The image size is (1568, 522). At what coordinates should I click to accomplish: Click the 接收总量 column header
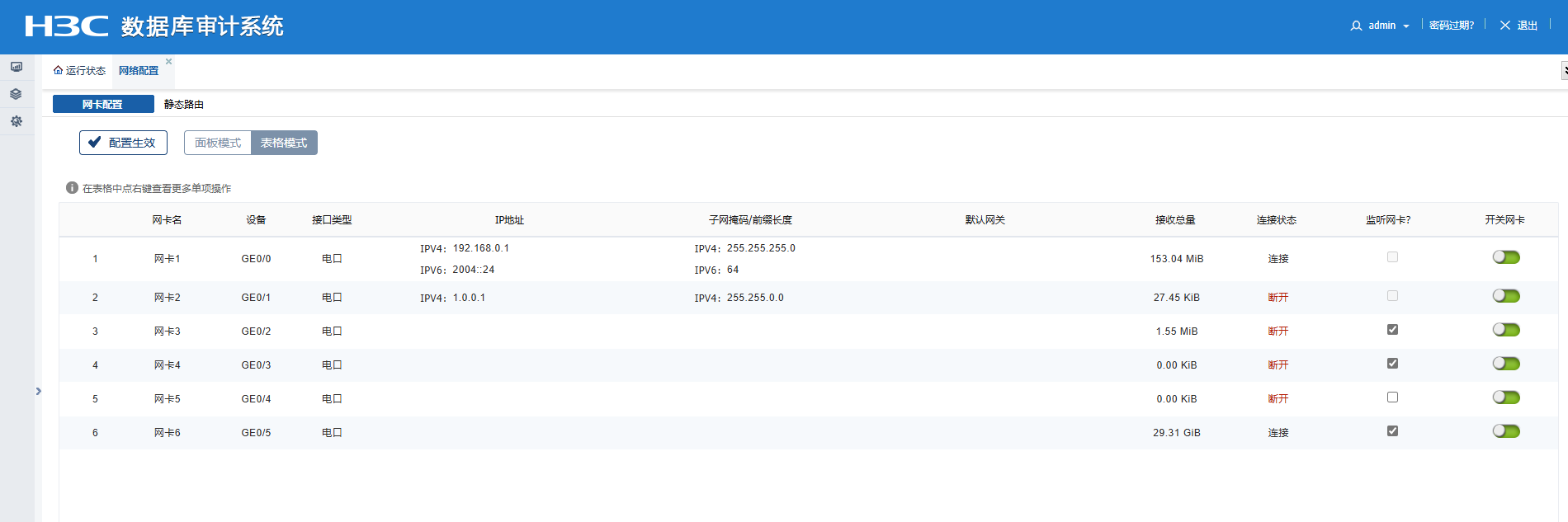1175,220
